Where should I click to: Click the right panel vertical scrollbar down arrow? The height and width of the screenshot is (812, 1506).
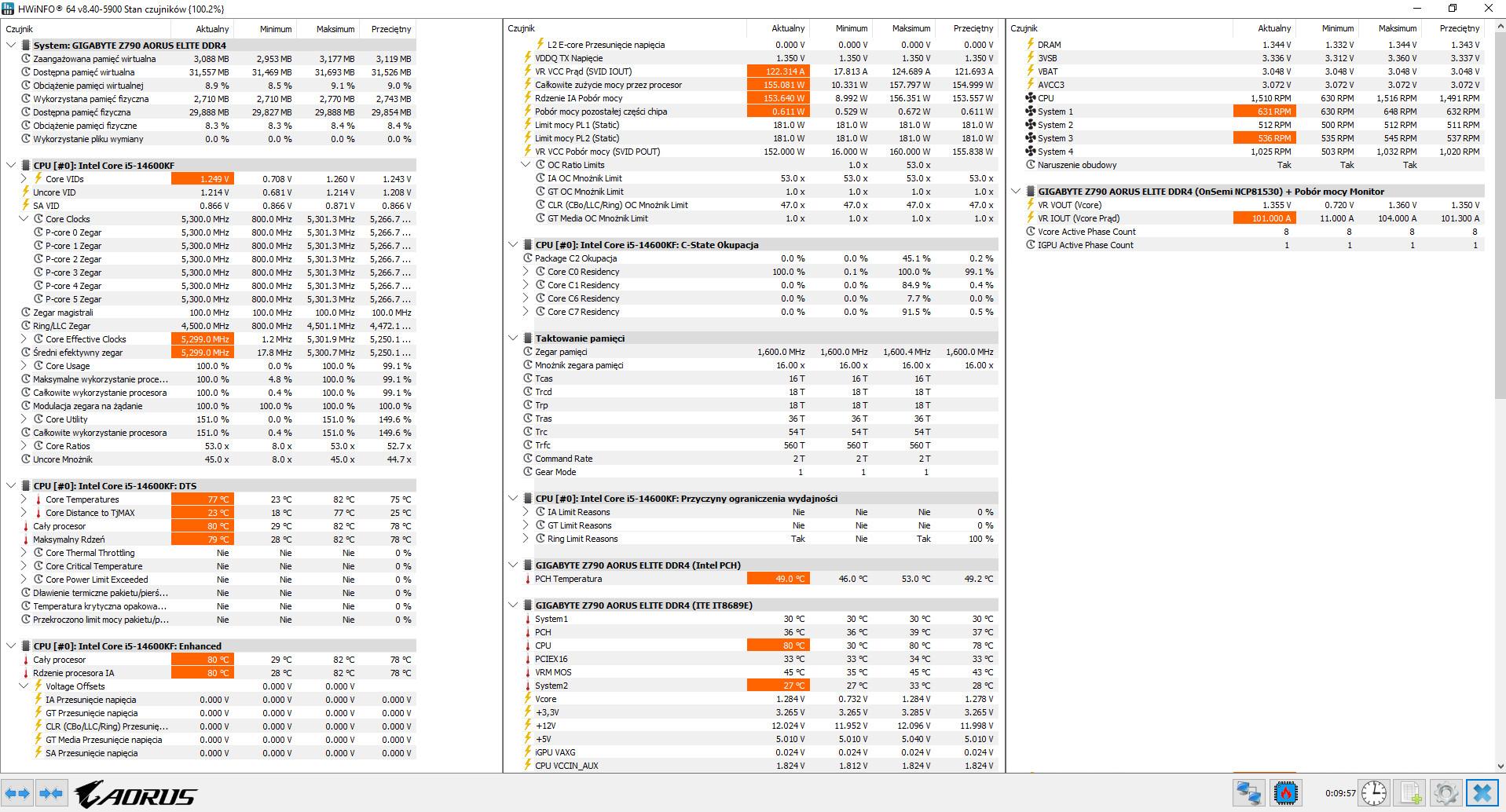point(1500,766)
